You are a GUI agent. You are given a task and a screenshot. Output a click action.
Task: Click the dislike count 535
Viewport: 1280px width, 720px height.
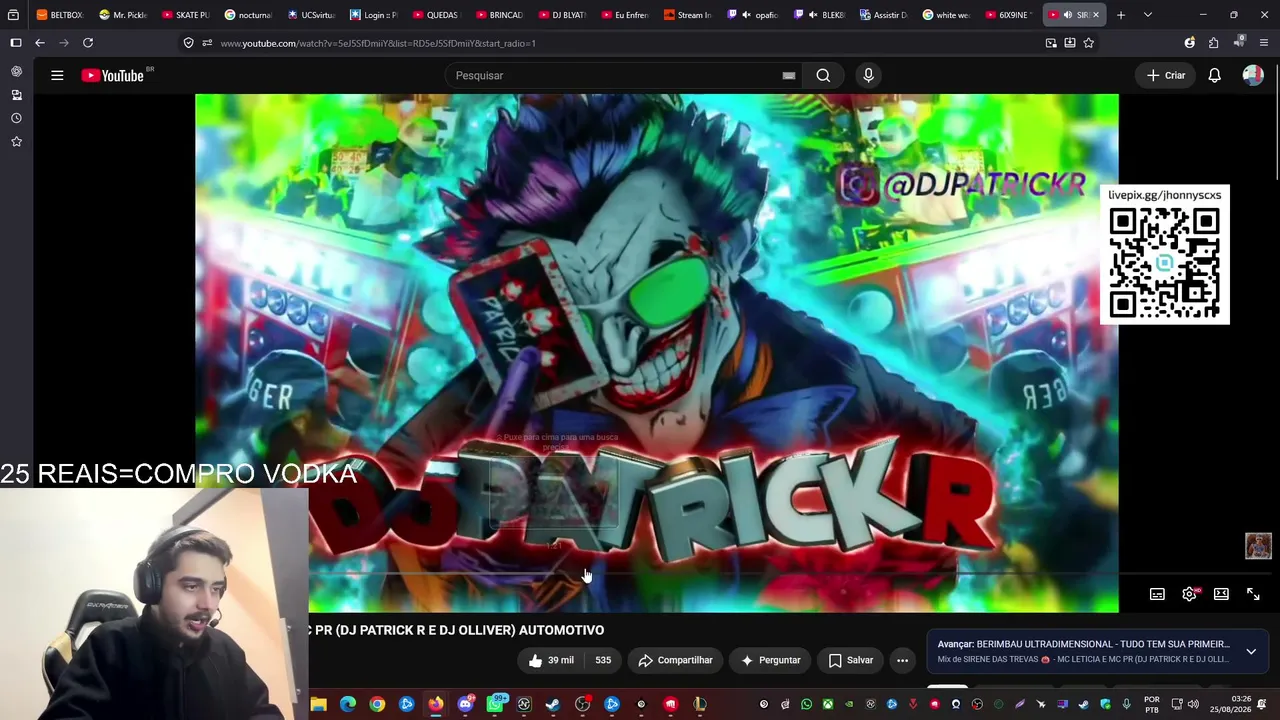(603, 660)
